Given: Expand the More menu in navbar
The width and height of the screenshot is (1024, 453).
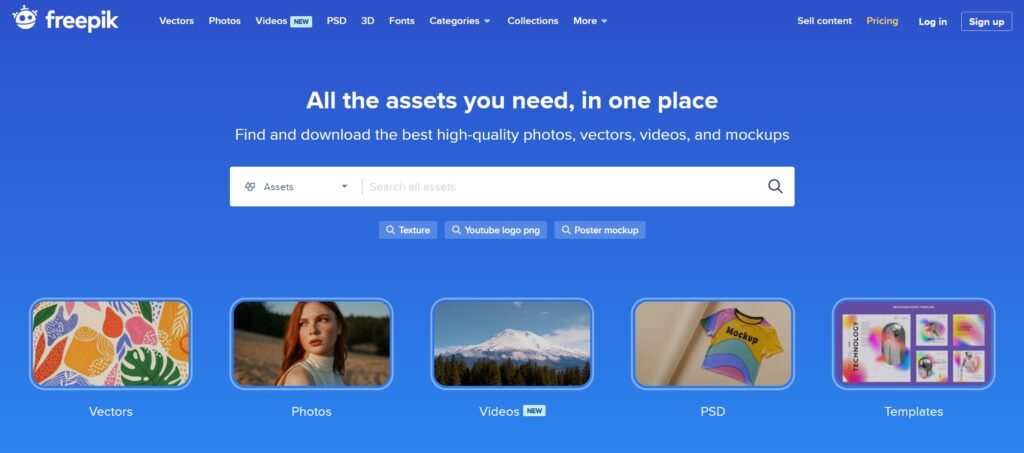Looking at the screenshot, I should tap(590, 21).
